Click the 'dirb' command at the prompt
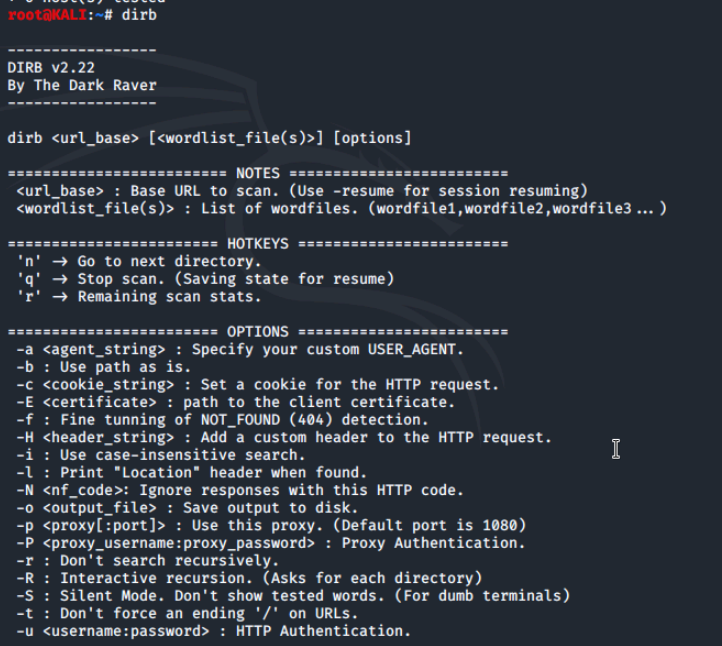 (x=139, y=15)
